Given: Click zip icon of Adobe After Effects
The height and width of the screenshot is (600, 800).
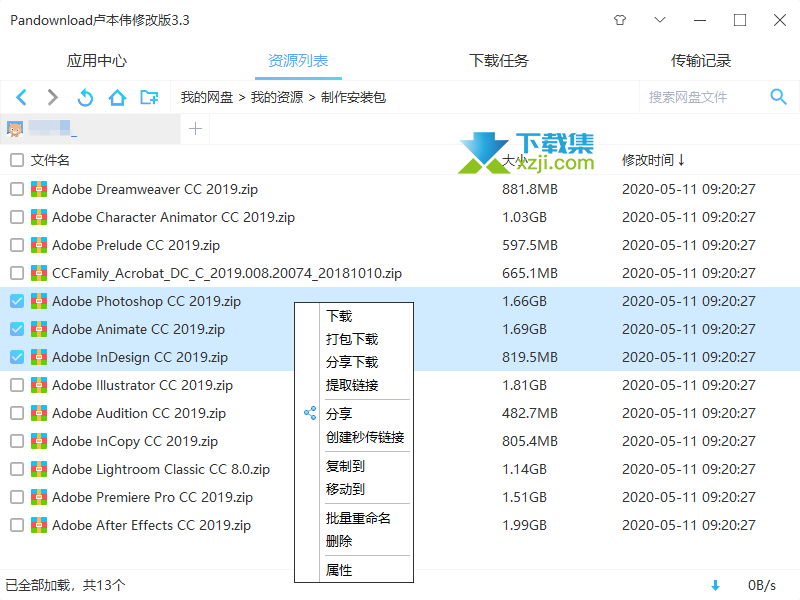Looking at the screenshot, I should pos(39,526).
